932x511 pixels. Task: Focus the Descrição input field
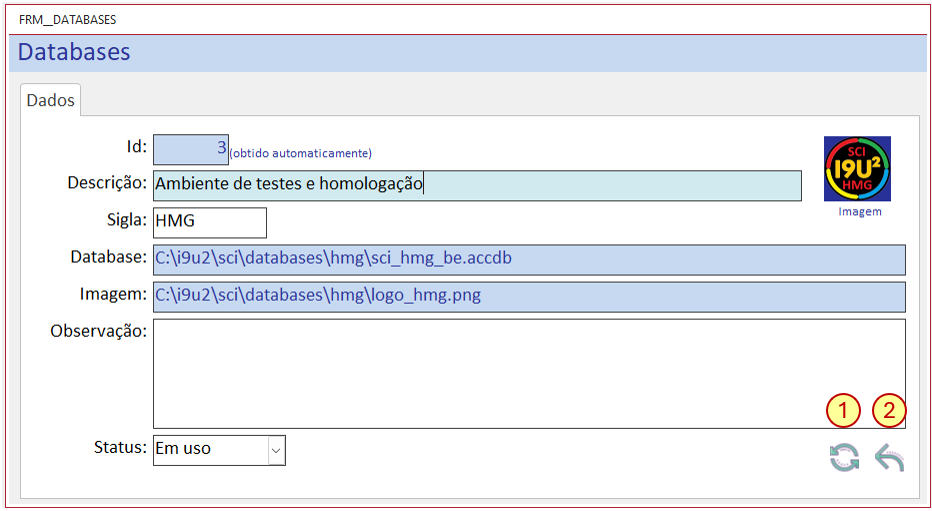click(477, 185)
